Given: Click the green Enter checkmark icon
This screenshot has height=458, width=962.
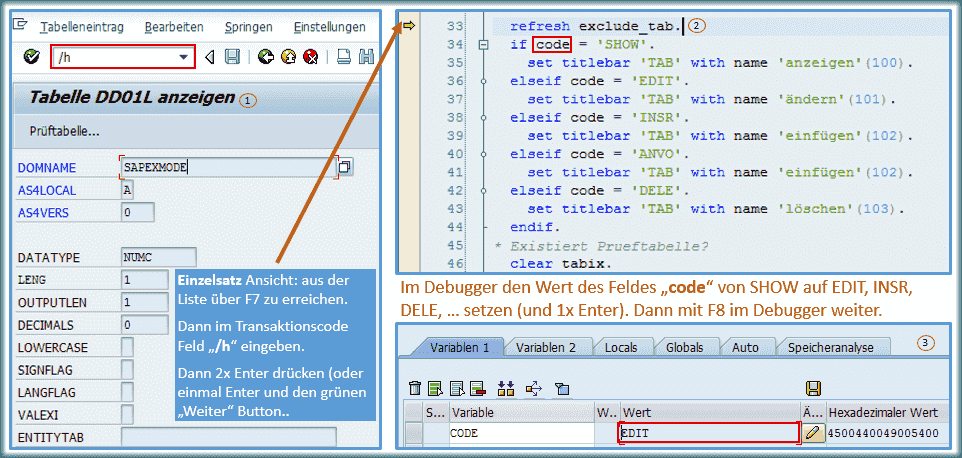Looking at the screenshot, I should [31, 57].
